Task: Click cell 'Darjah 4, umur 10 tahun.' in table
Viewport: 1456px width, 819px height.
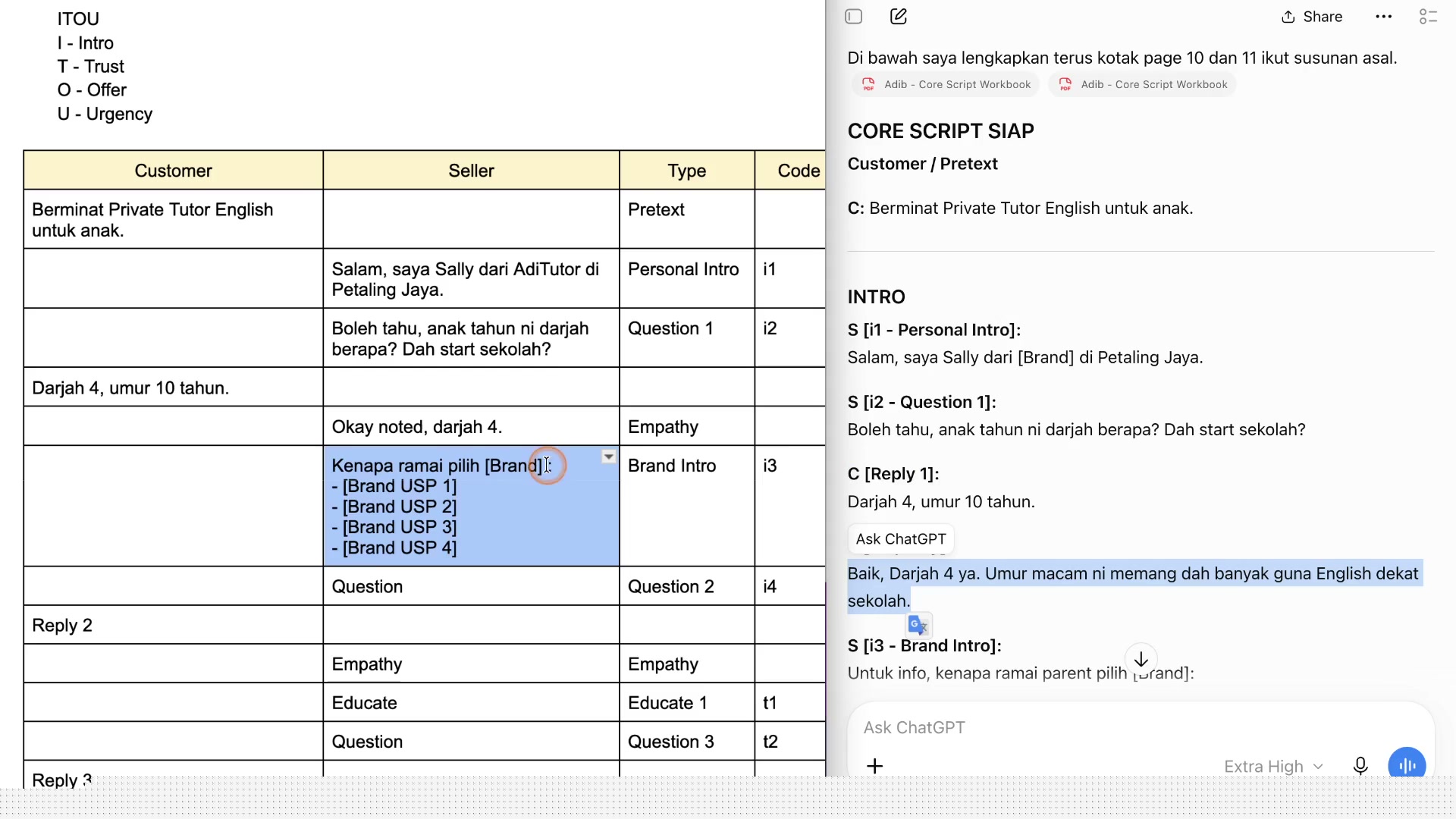Action: [173, 388]
